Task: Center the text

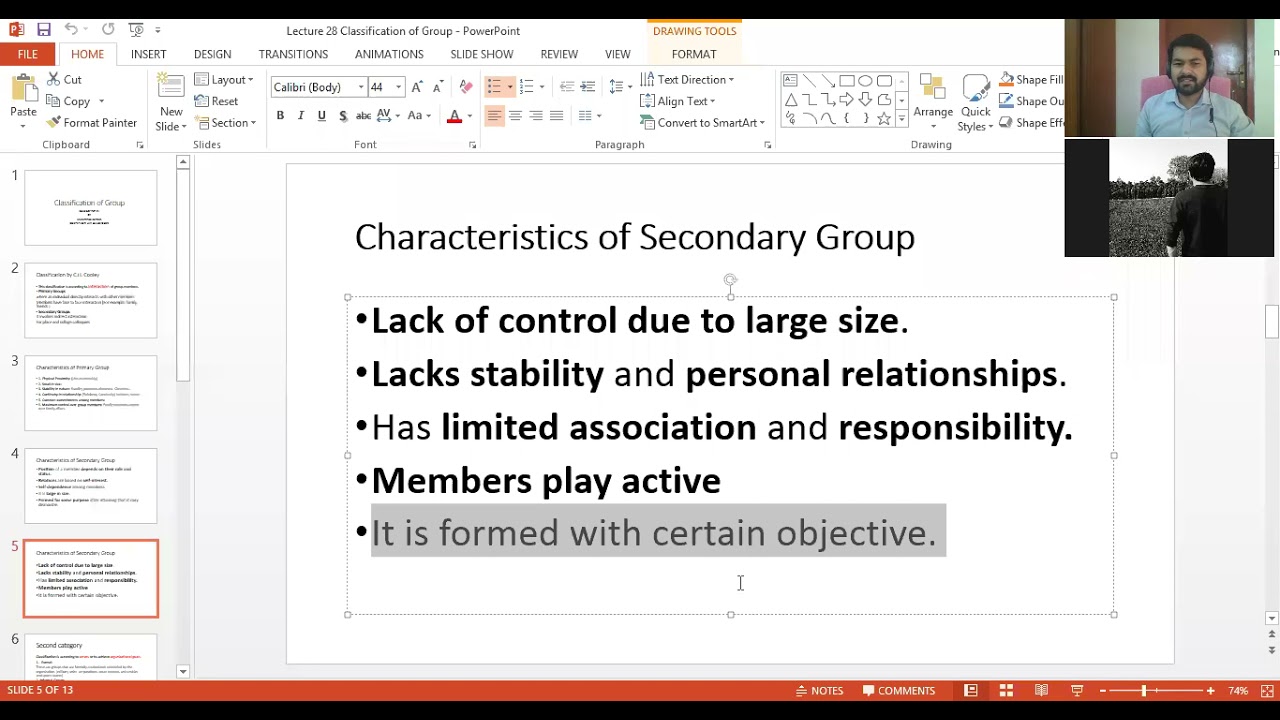Action: (x=515, y=116)
